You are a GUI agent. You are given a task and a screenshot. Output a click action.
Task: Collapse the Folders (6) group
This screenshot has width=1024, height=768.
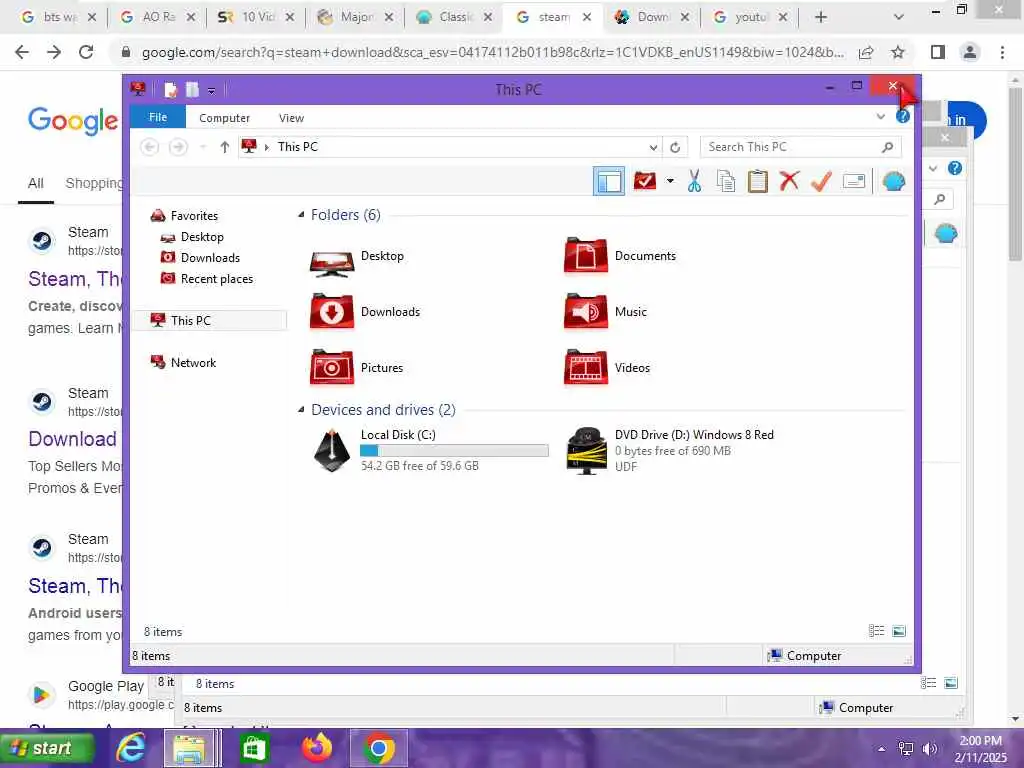tap(301, 215)
